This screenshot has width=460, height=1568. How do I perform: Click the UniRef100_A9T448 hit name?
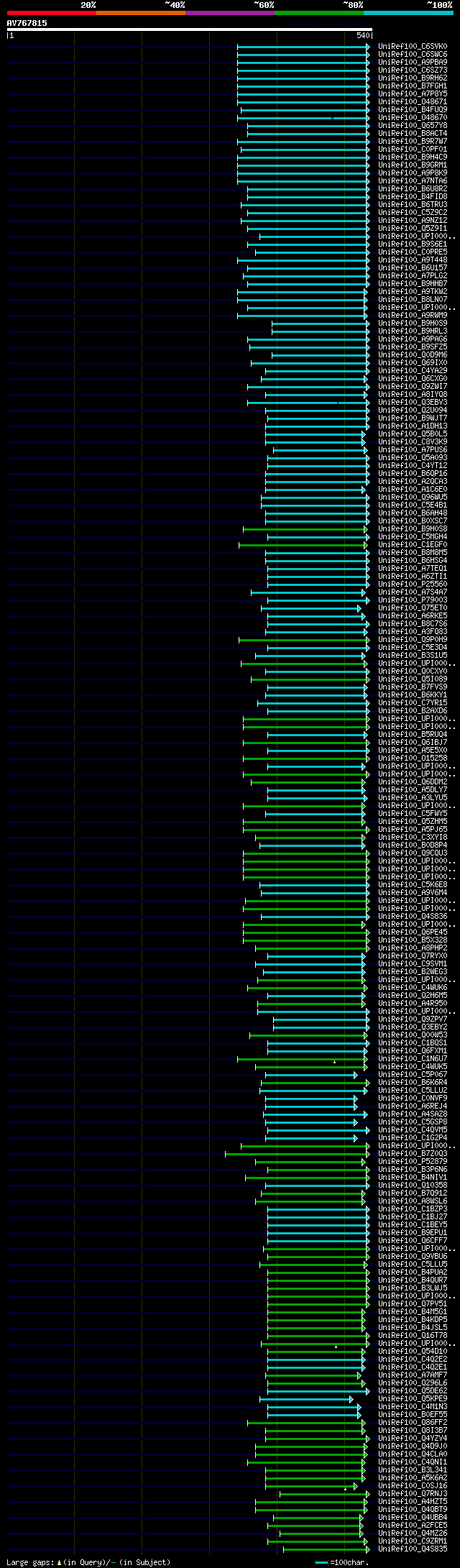[x=413, y=260]
